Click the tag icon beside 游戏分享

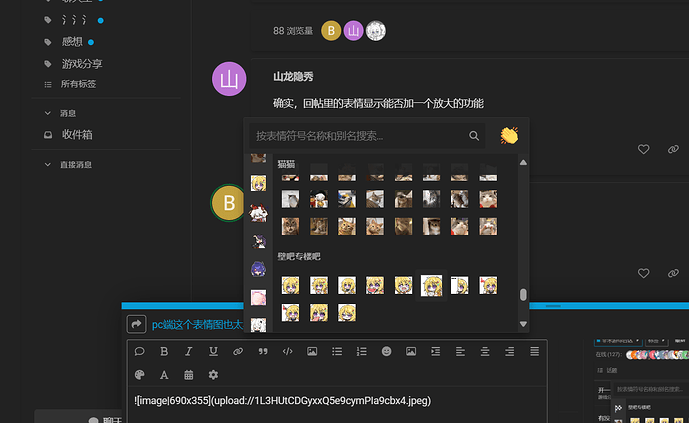pyautogui.click(x=48, y=64)
